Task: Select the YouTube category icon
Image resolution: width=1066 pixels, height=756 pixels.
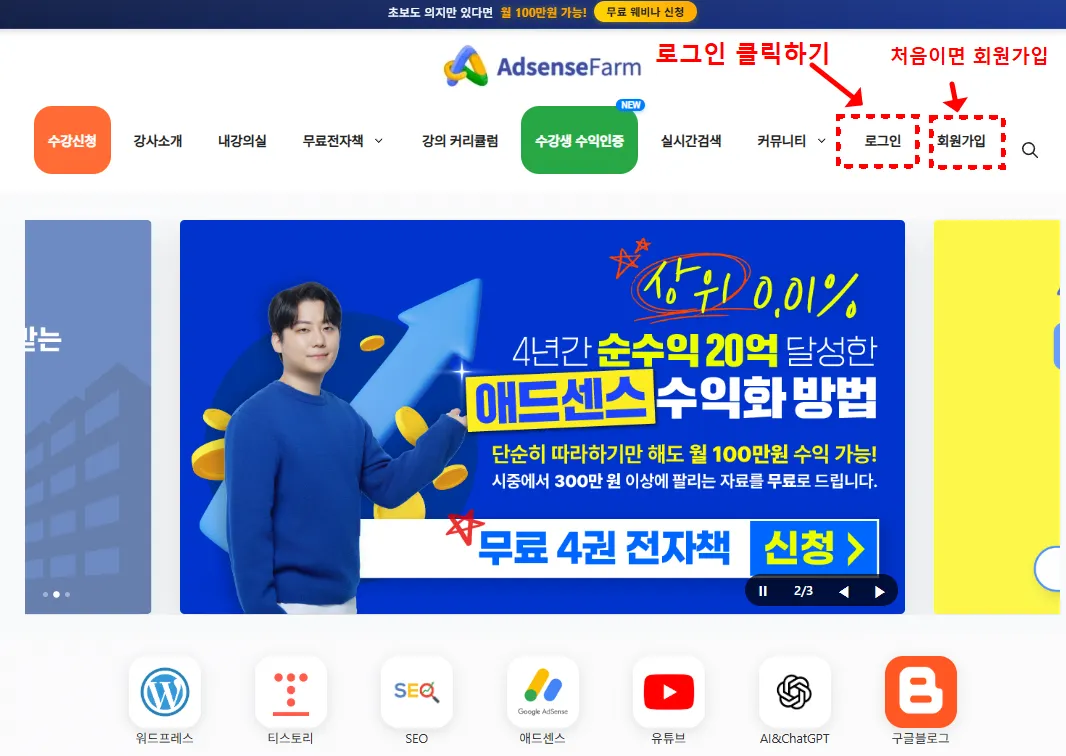Action: pos(669,692)
